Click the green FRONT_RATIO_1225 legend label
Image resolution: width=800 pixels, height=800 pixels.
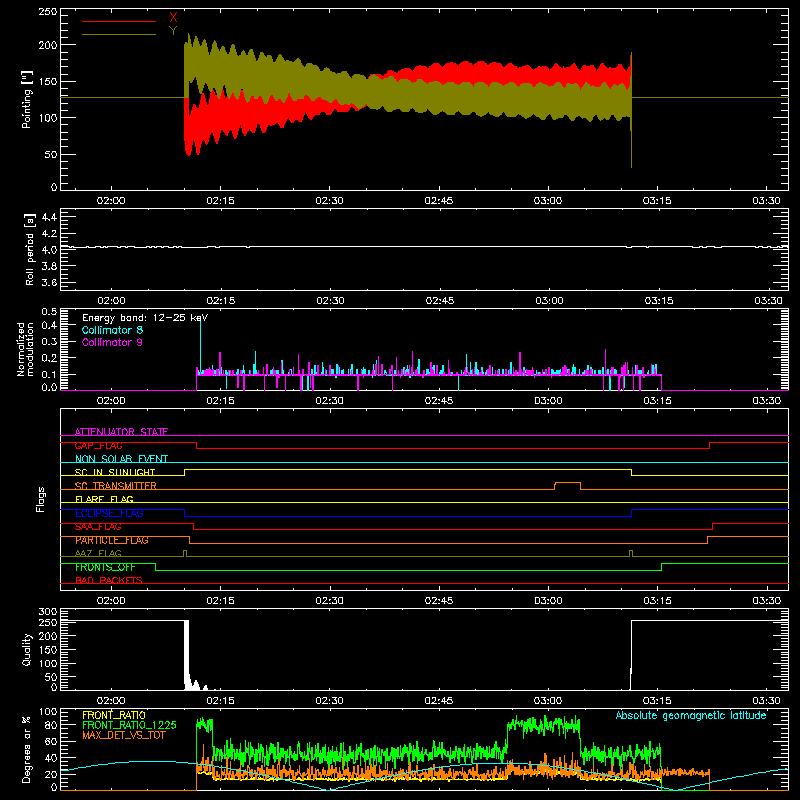point(129,725)
